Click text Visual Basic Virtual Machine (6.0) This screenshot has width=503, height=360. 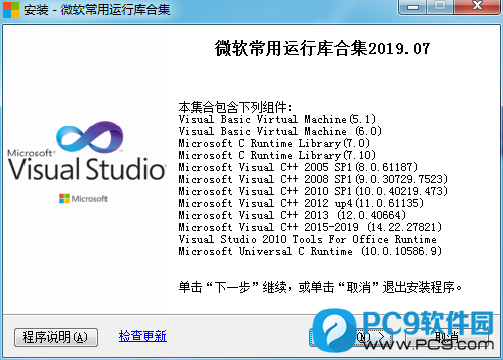pyautogui.click(x=280, y=131)
